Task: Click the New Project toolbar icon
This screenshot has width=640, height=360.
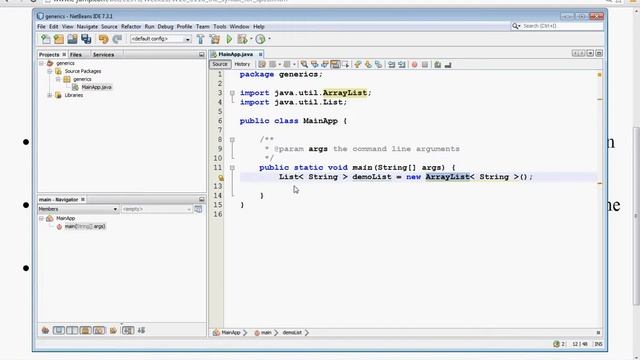Action: [x=59, y=39]
